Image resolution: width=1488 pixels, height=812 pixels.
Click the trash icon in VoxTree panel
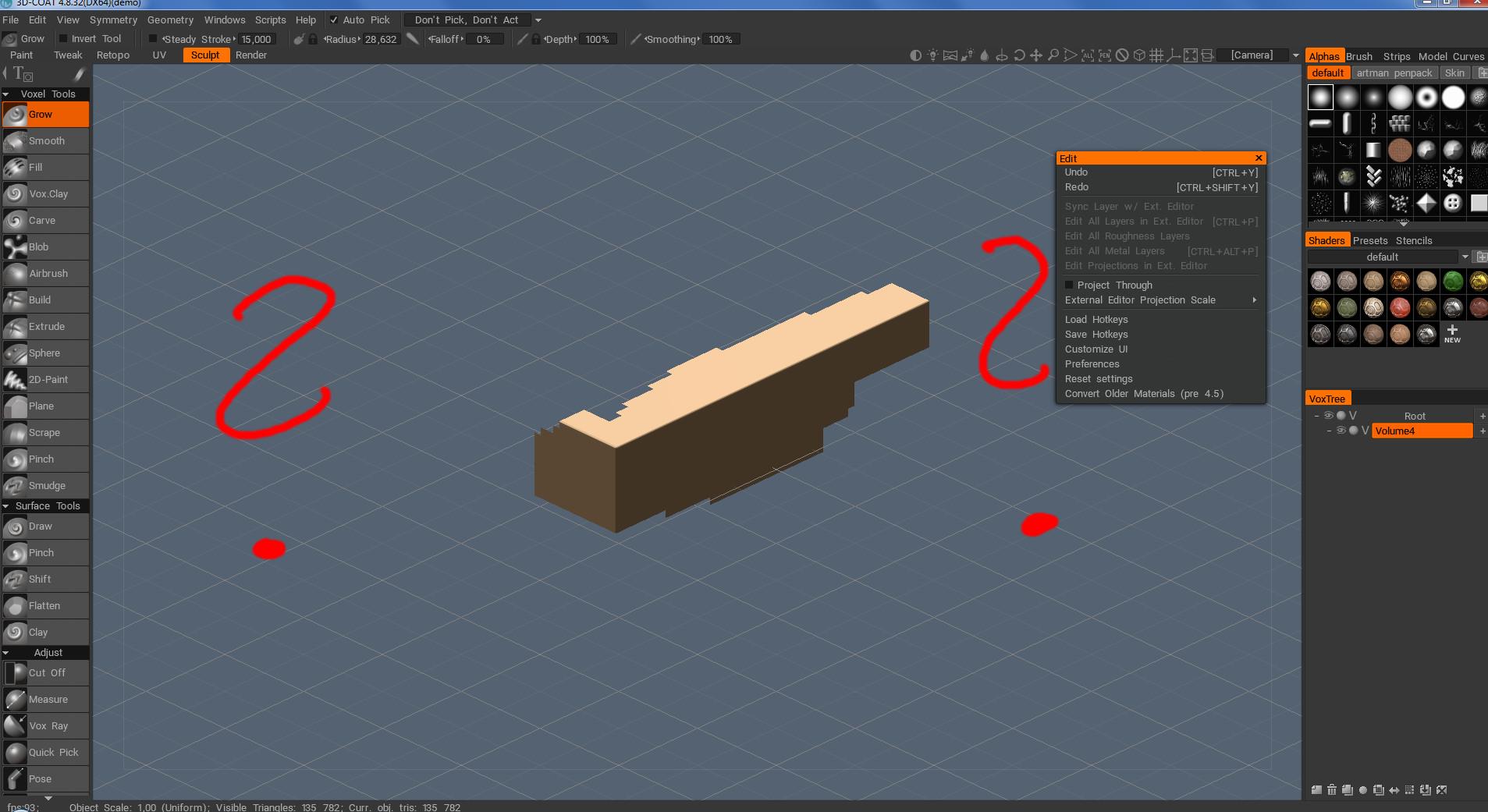tap(1332, 789)
